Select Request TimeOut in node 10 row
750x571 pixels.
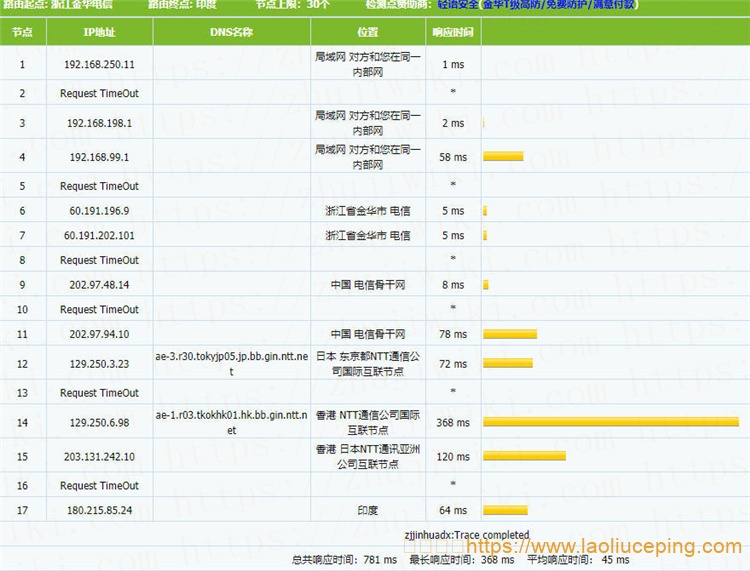pyautogui.click(x=99, y=310)
